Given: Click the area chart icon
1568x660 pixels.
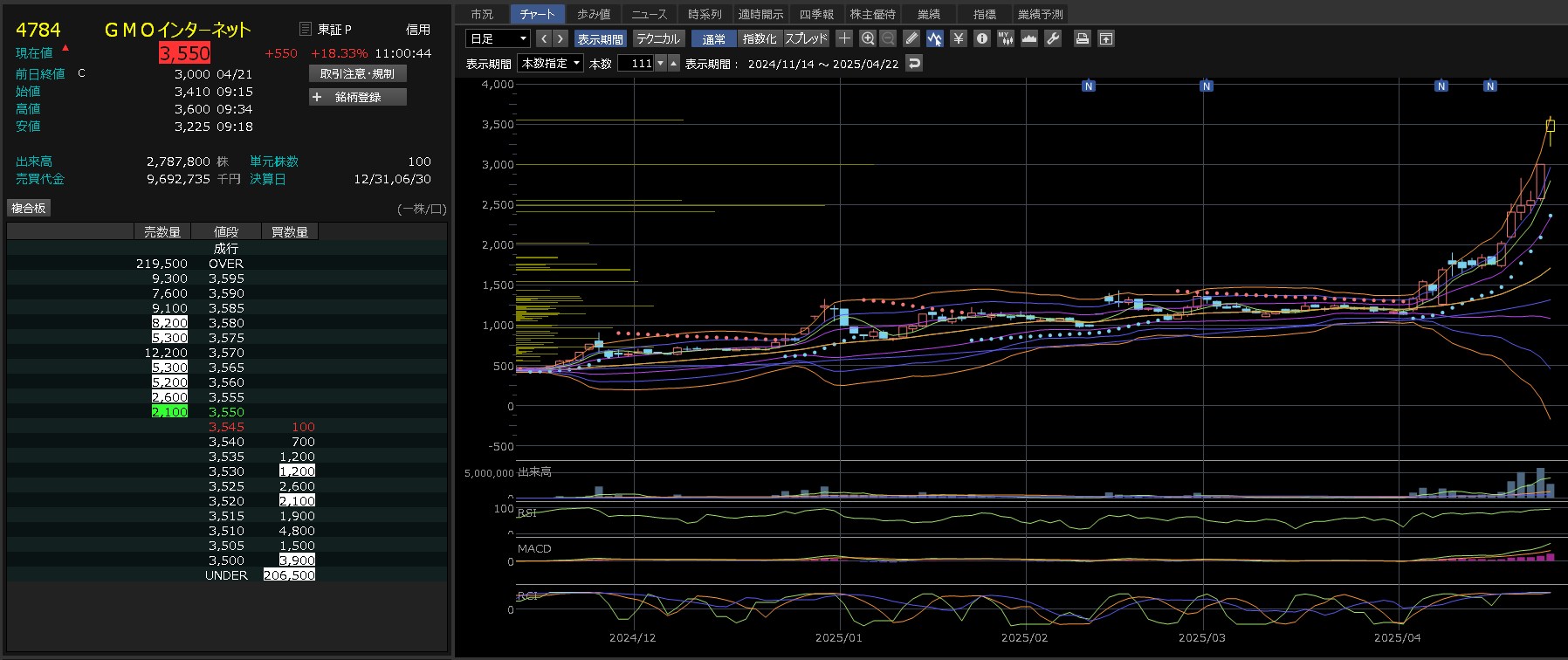Looking at the screenshot, I should (x=1029, y=38).
